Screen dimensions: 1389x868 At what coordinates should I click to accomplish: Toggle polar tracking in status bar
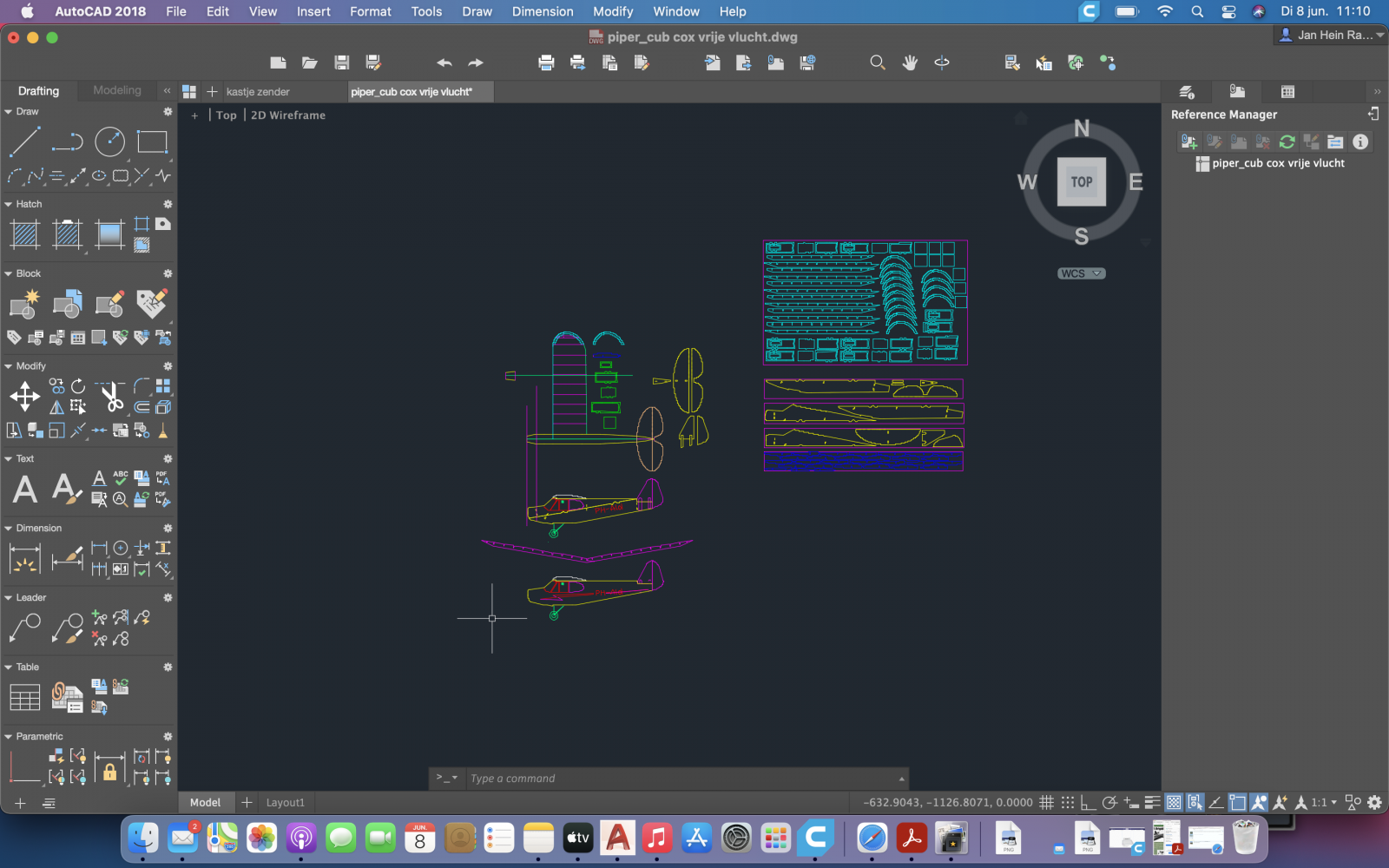point(1109,803)
